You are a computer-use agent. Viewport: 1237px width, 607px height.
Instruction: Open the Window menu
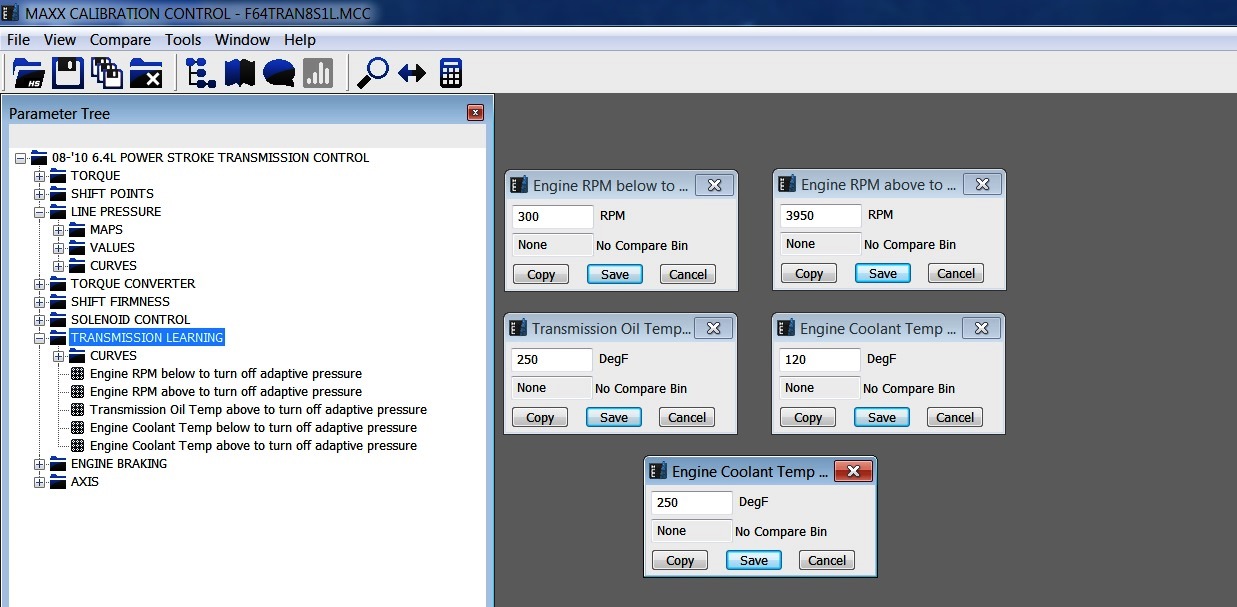point(242,40)
